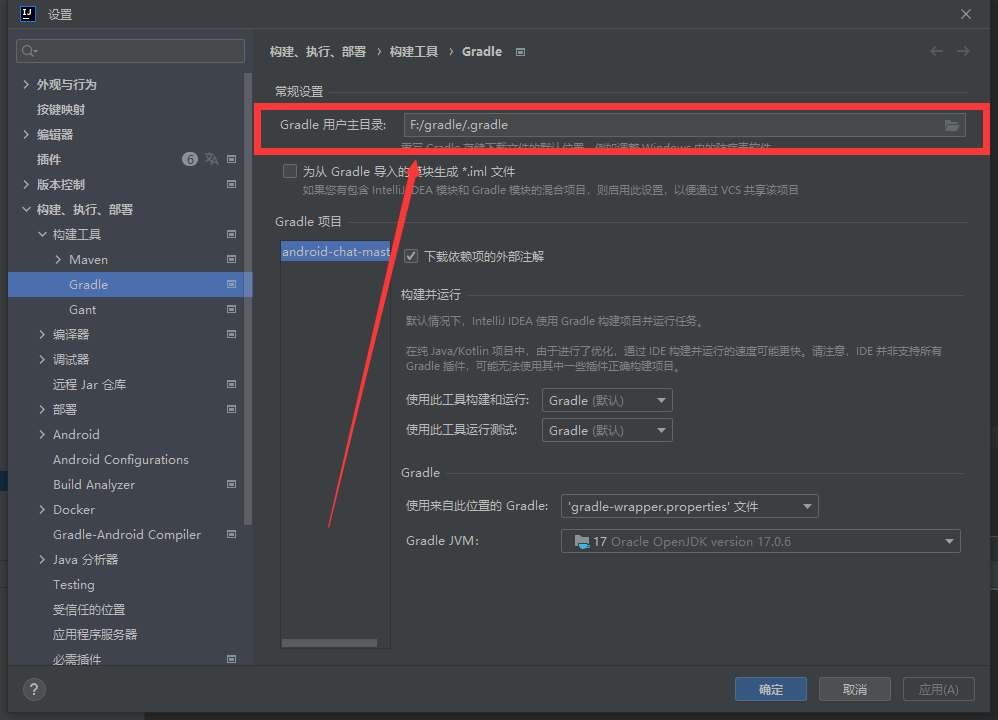
Task: Click 应用(A) button
Action: pos(939,689)
